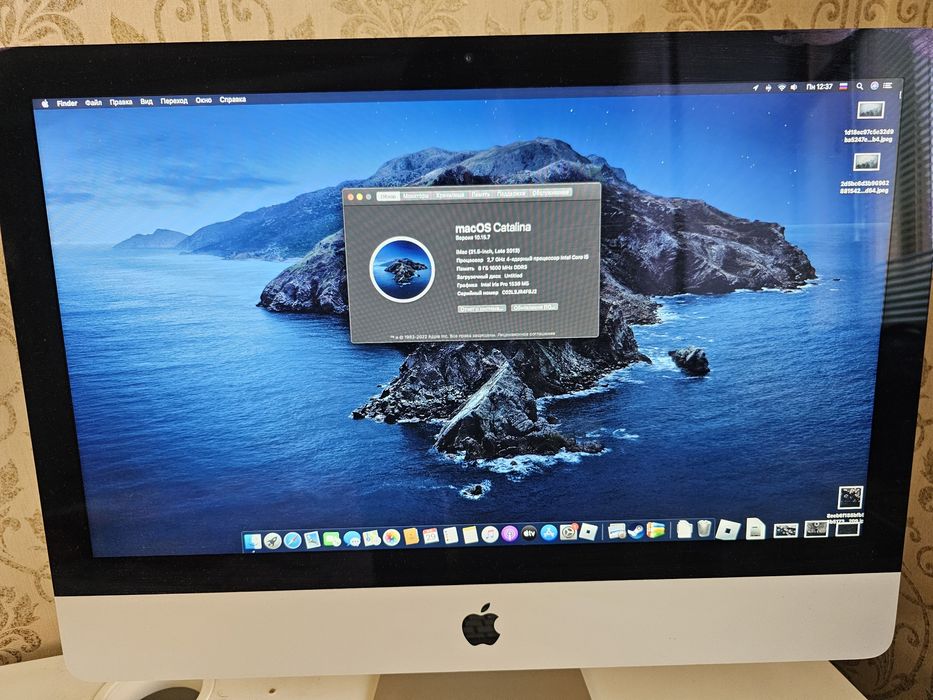
Task: Click serial number value C02L9JR4F8J2
Action: (x=519, y=292)
